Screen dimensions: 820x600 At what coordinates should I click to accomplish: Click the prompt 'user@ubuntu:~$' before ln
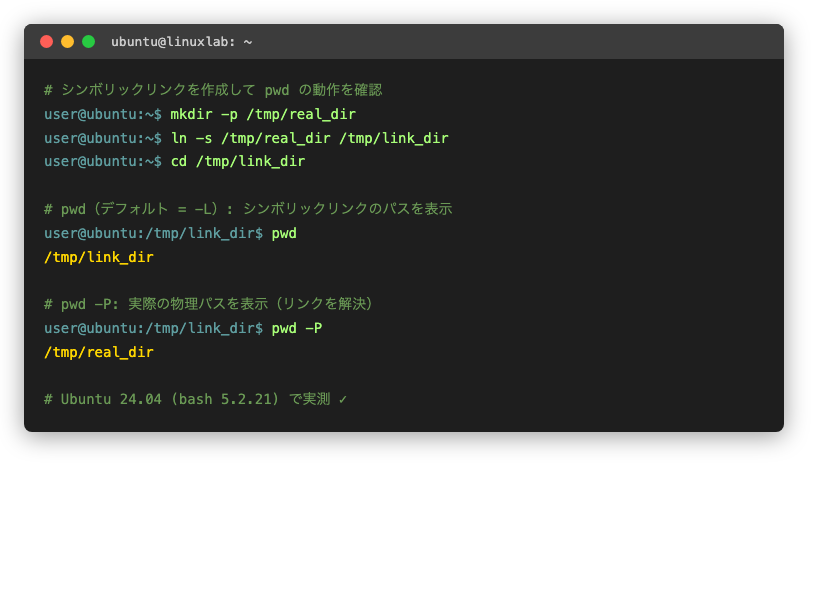[103, 138]
